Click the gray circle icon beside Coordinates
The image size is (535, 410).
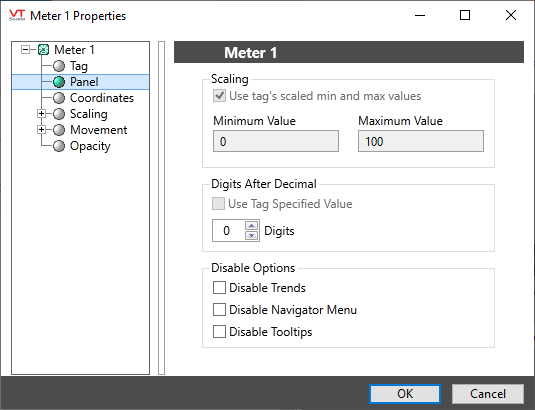(59, 98)
